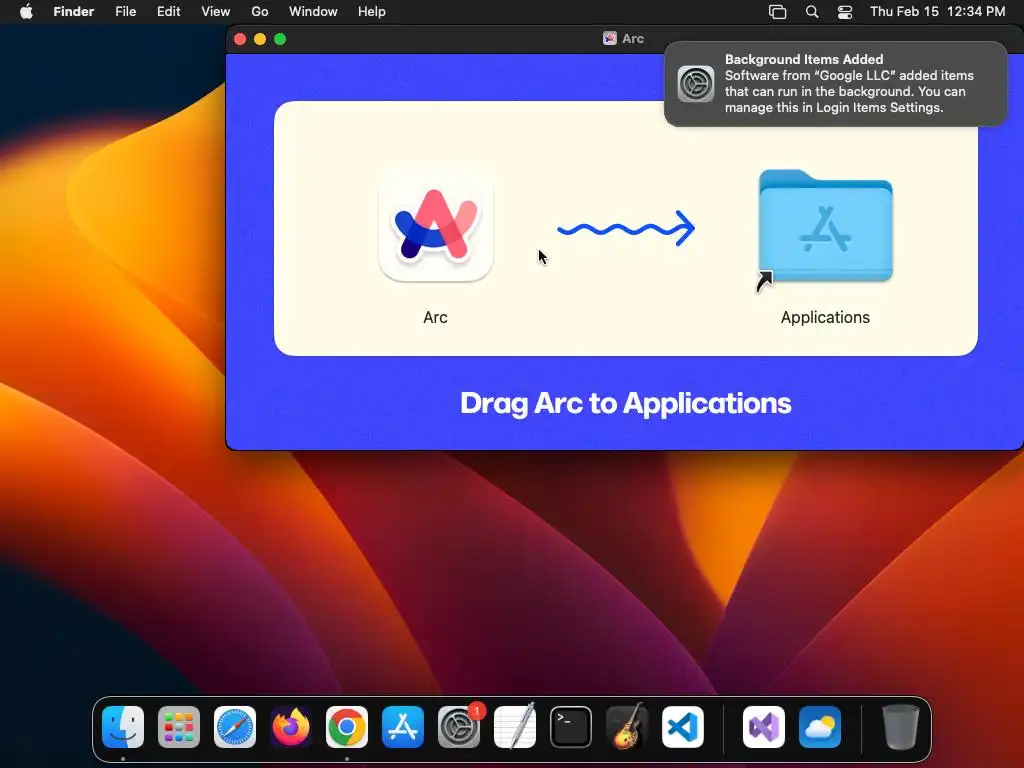Open Google Chrome from the Dock
This screenshot has width=1024, height=768.
[x=347, y=727]
